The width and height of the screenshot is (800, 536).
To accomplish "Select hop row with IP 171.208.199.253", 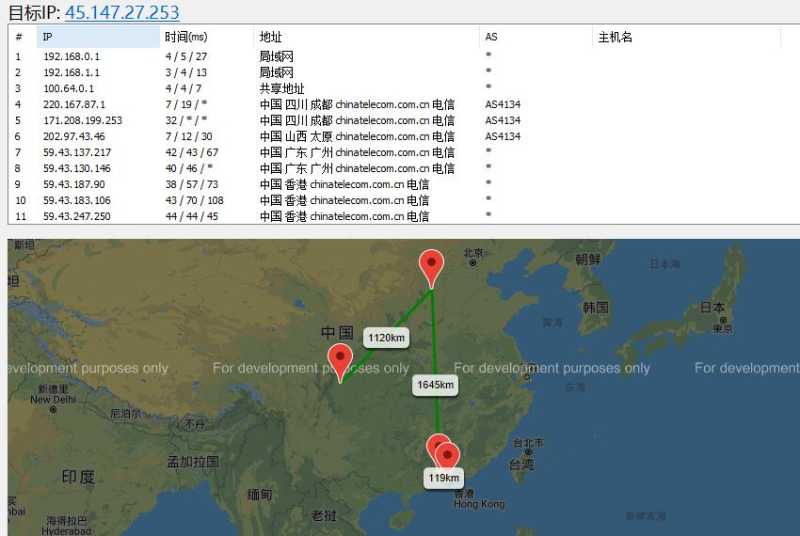I will 403,120.
